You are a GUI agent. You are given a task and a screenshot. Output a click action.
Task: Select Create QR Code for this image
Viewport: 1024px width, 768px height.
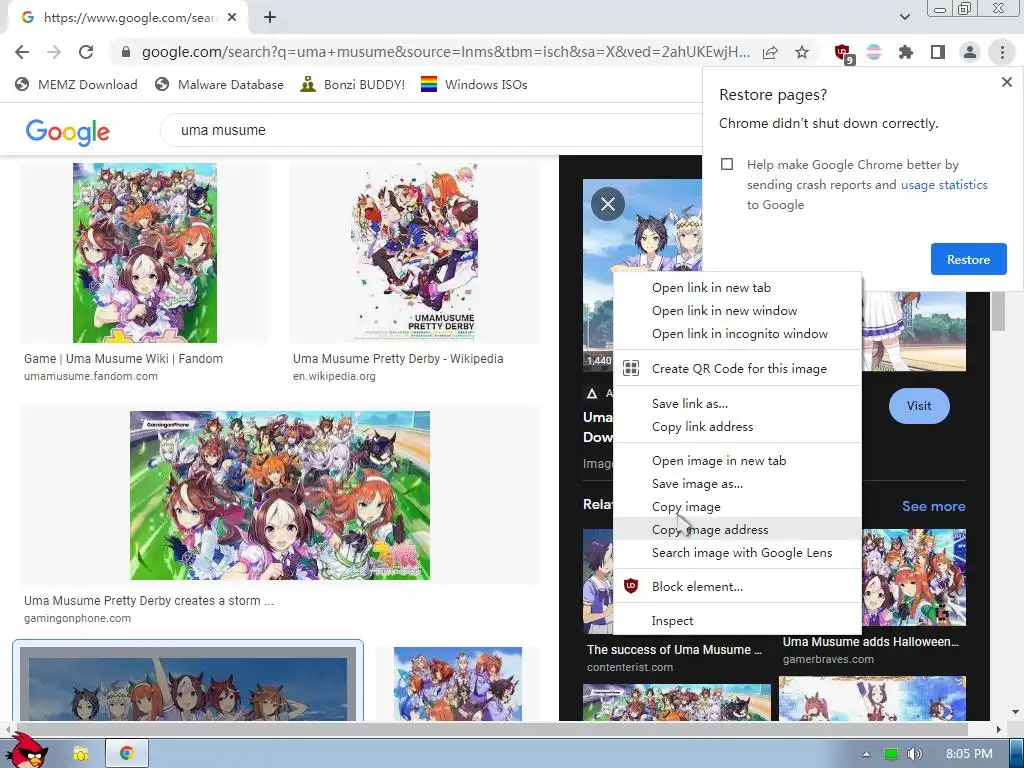pyautogui.click(x=737, y=368)
